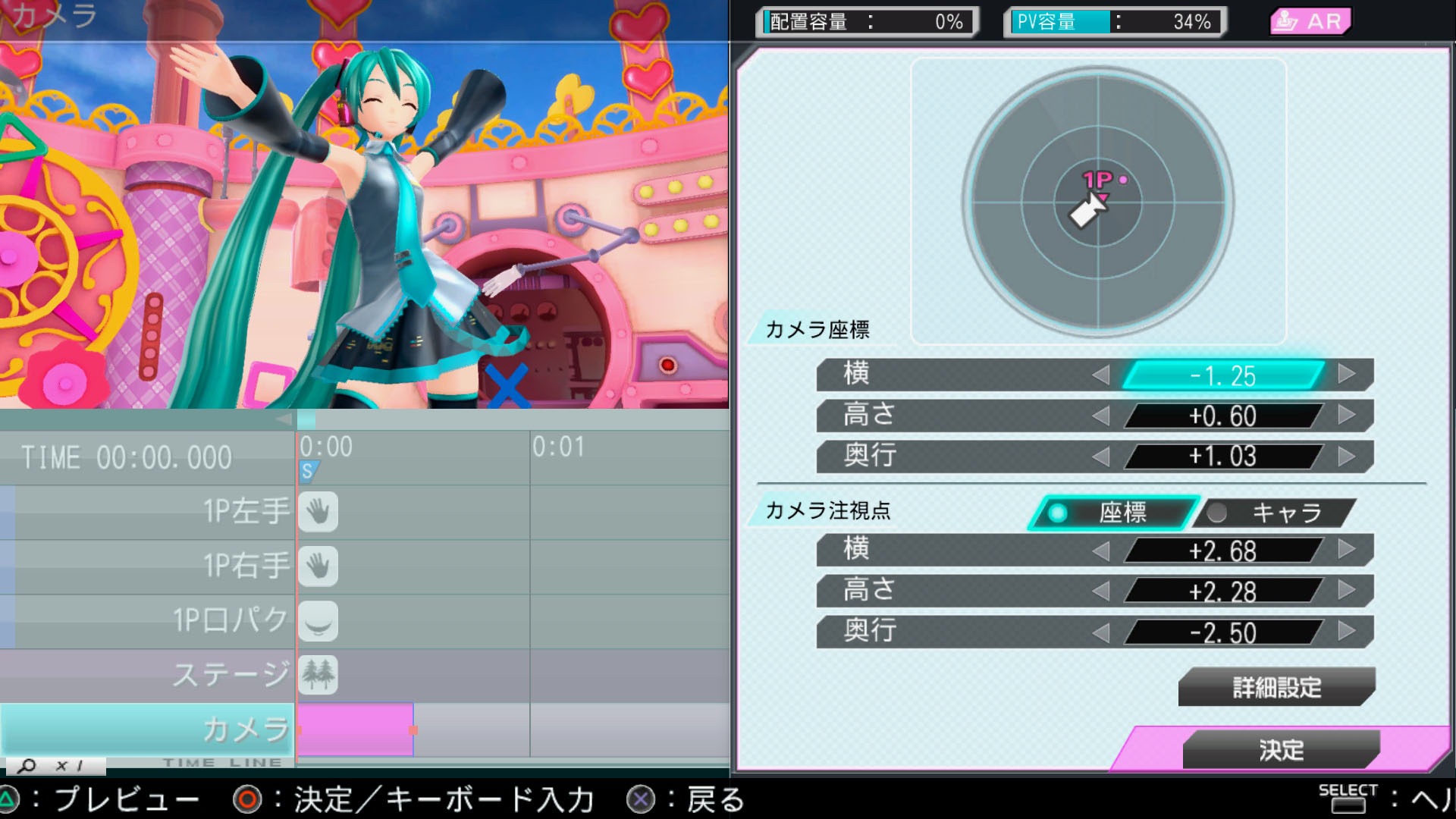Click the AR camera icon button
The height and width of the screenshot is (819, 1456).
pos(1310,21)
